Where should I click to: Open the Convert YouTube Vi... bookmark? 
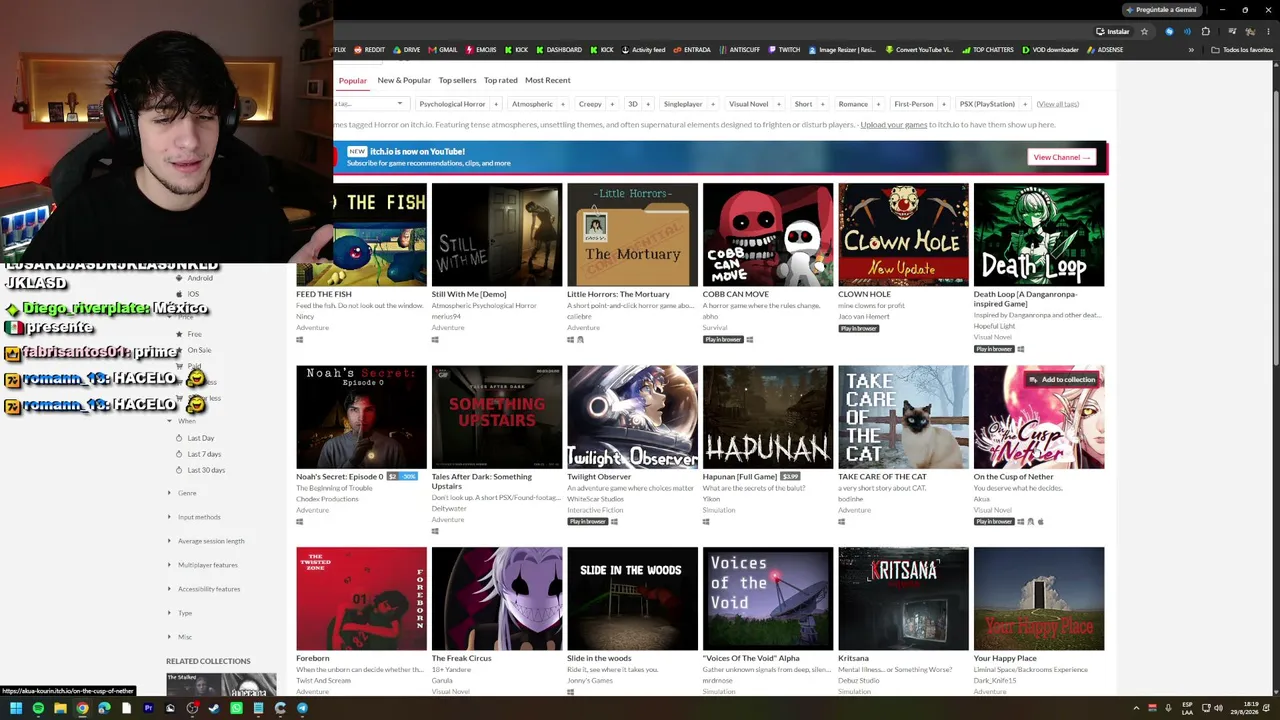(x=919, y=50)
